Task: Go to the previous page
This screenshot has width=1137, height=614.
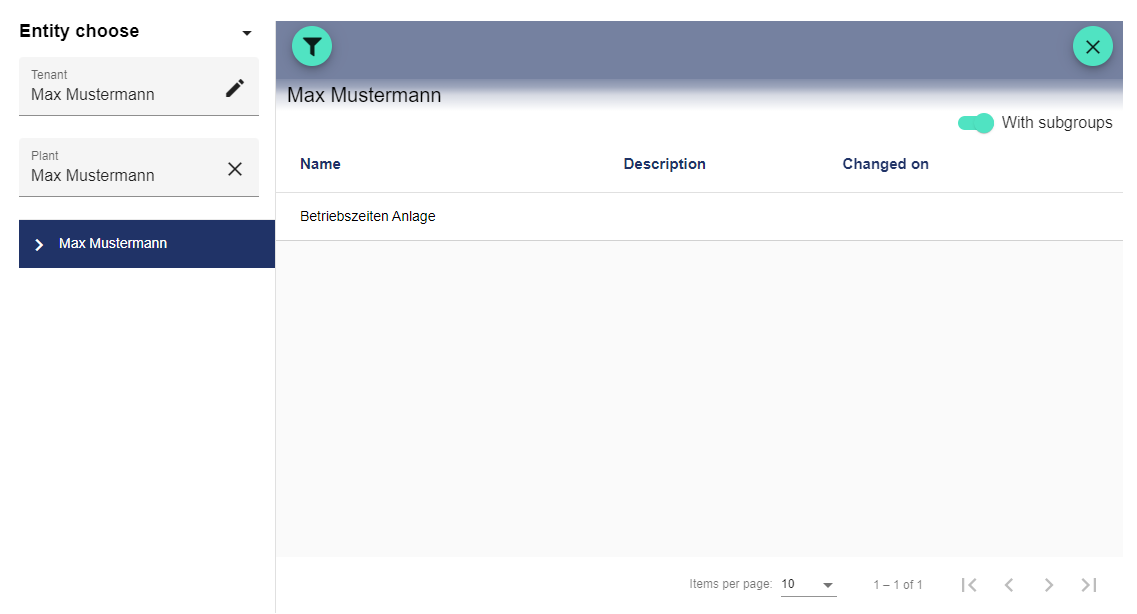Action: click(x=1009, y=585)
